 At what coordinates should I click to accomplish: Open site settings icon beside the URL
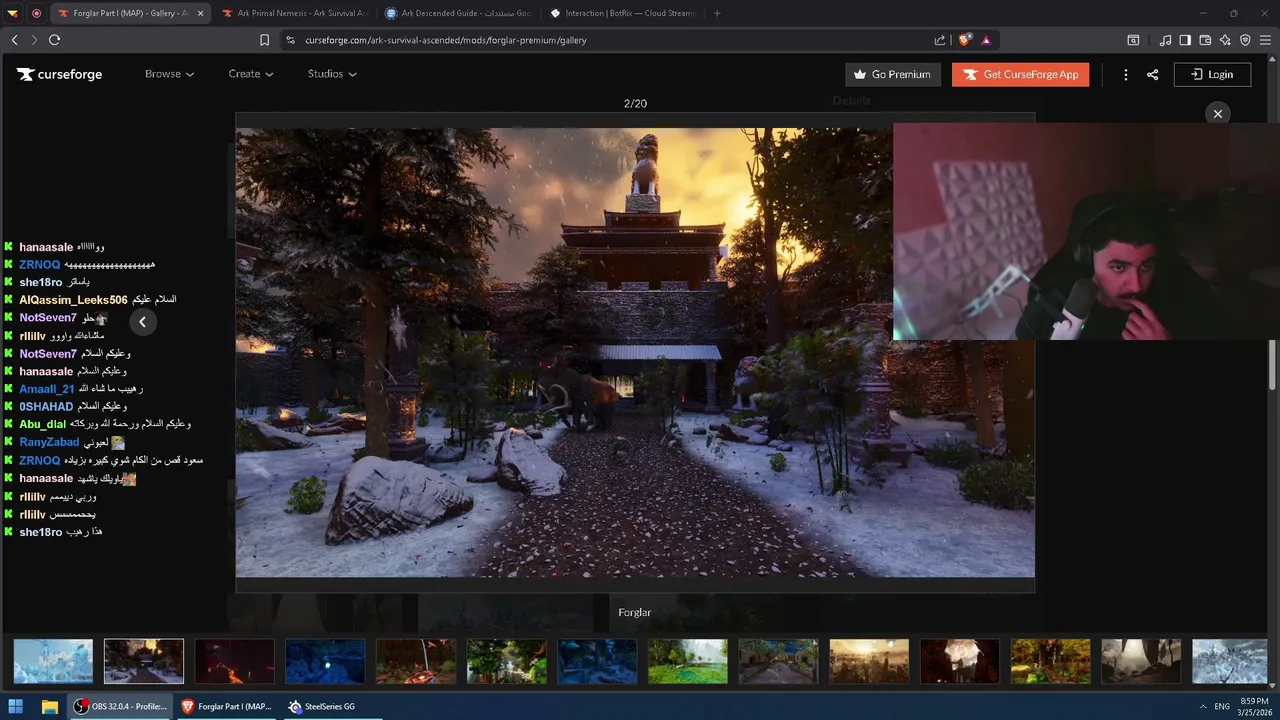(x=290, y=40)
